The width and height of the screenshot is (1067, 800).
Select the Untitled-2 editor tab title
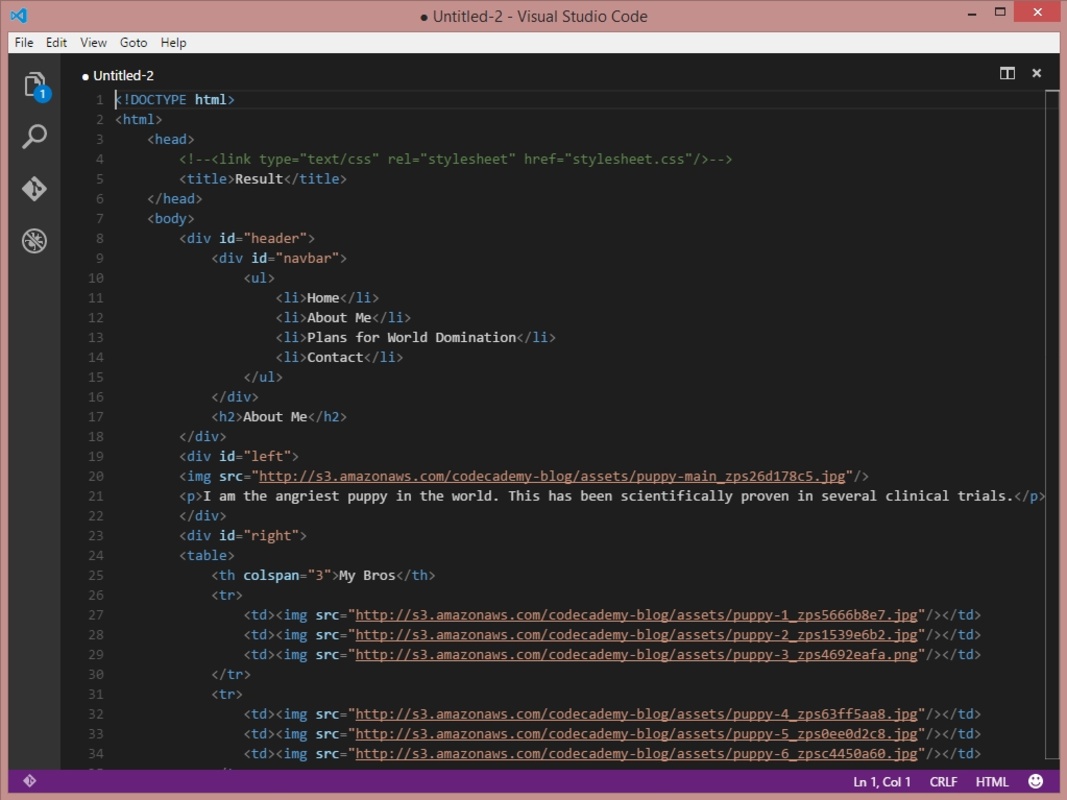123,76
